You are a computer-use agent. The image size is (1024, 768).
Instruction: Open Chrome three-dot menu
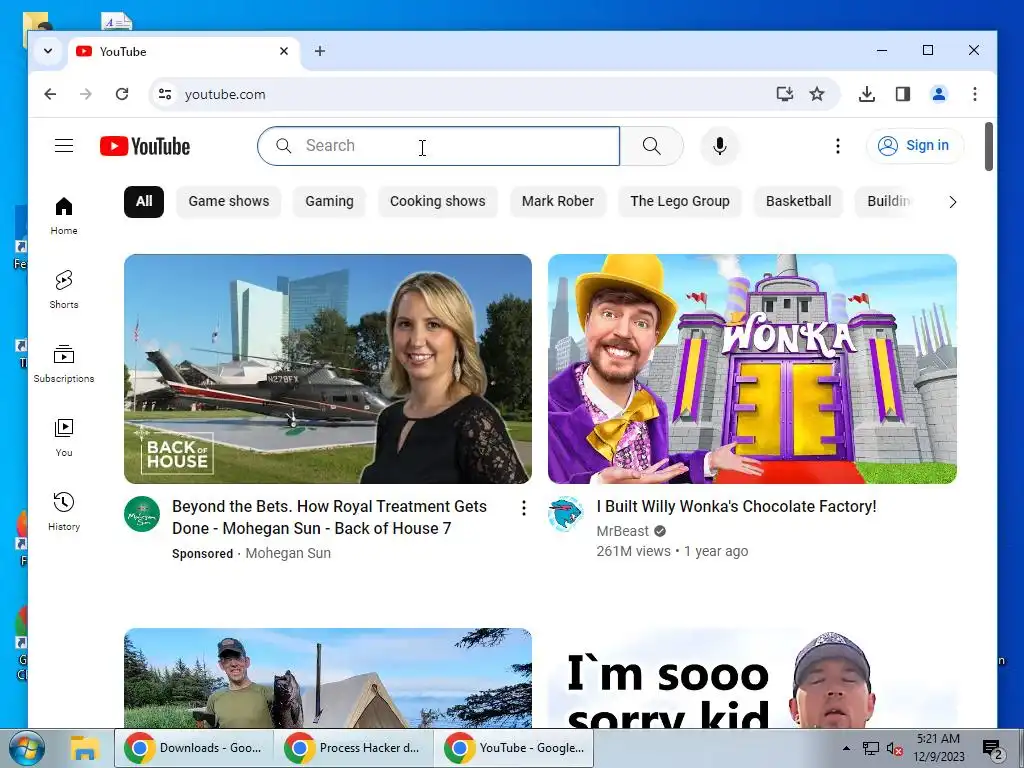tap(975, 94)
